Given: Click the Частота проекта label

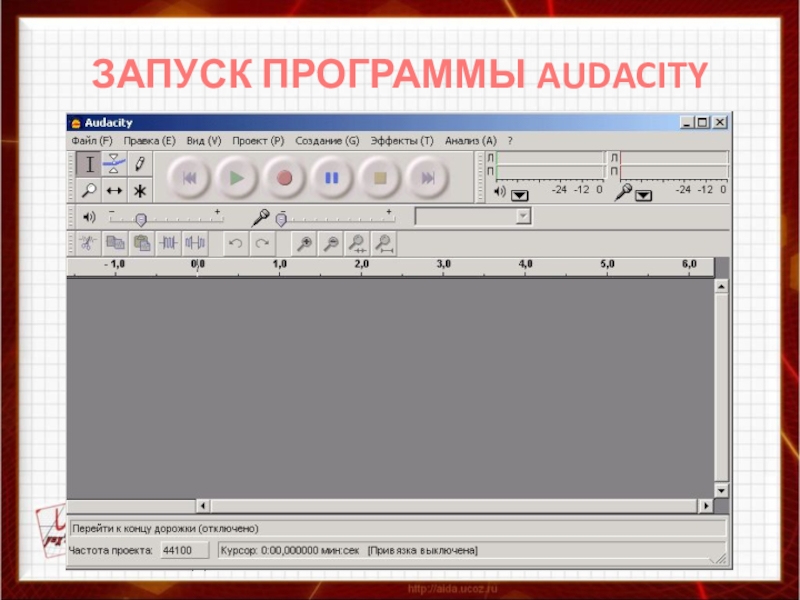Looking at the screenshot, I should [x=110, y=551].
